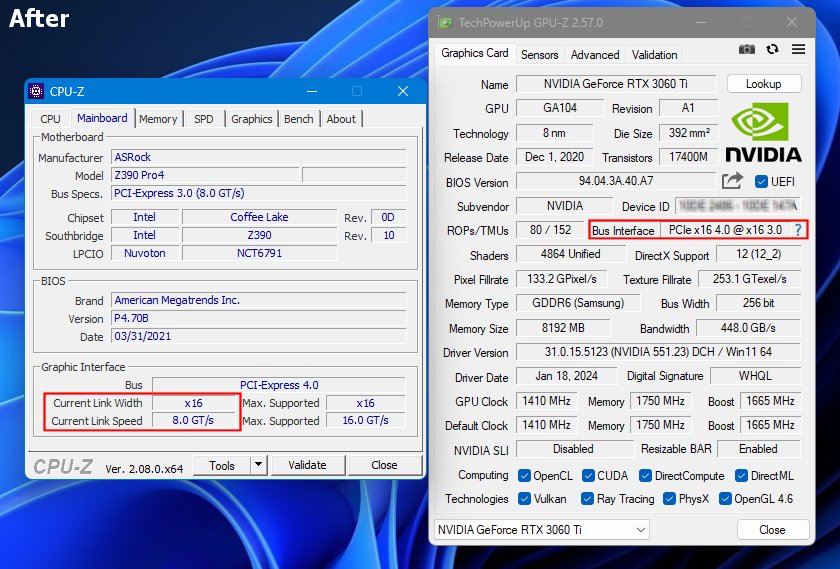
Task: Click the GPU-Z title bar app icon
Action: pyautogui.click(x=444, y=23)
